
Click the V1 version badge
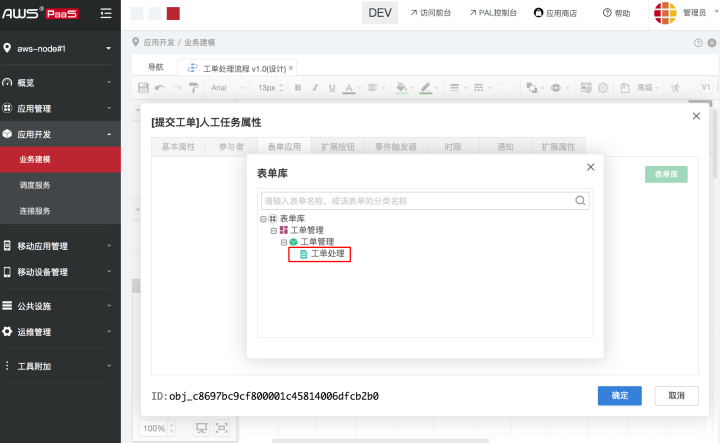pos(706,87)
